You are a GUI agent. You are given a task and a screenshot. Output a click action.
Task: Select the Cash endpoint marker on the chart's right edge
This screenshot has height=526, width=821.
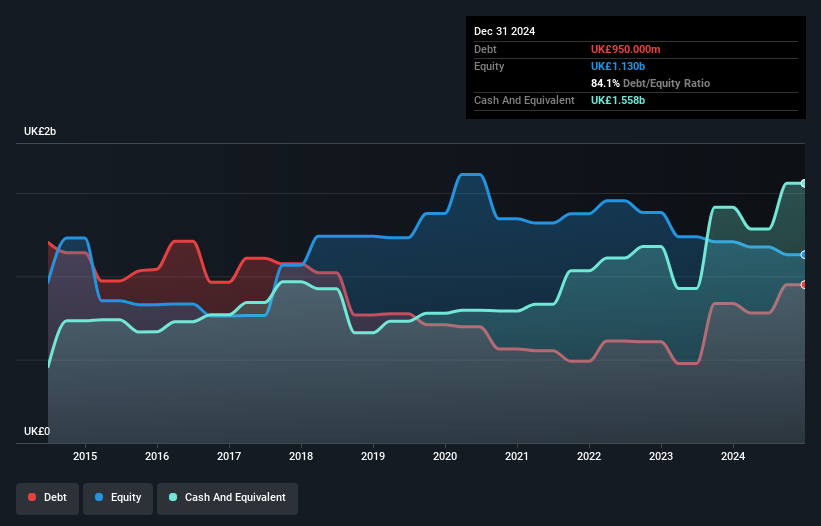coord(804,183)
